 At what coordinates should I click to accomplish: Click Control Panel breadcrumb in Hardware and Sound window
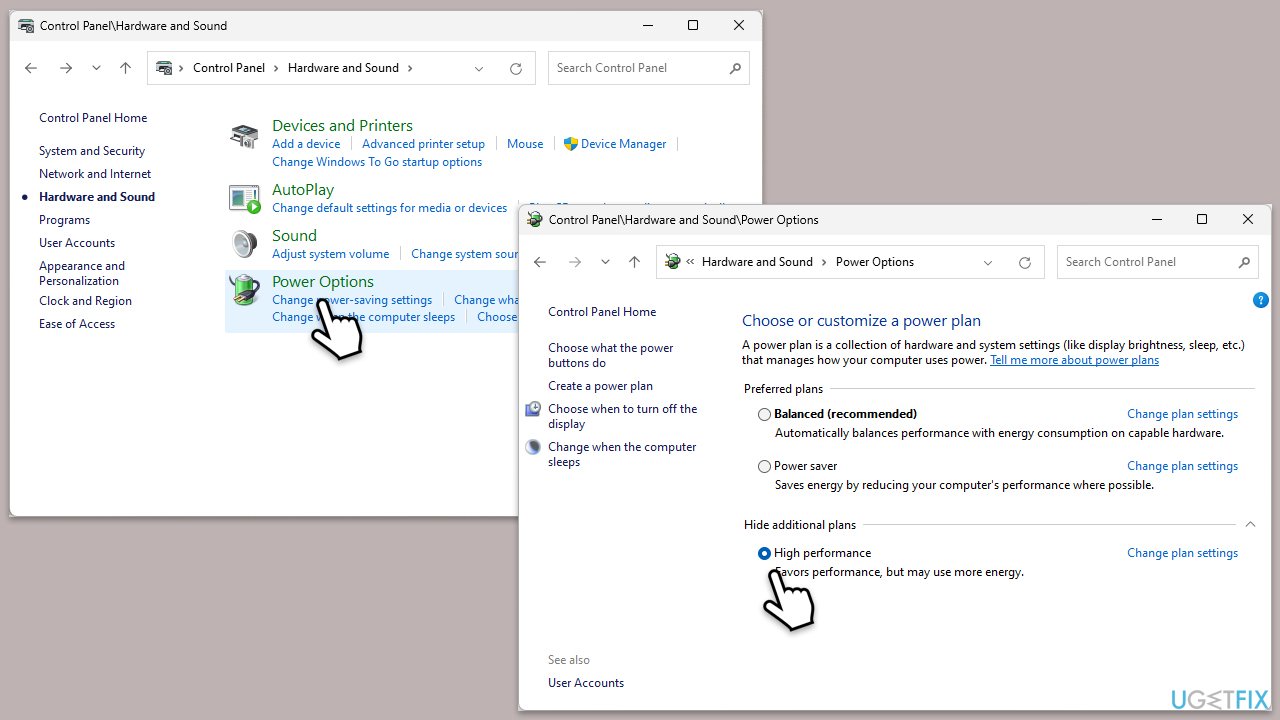click(229, 68)
